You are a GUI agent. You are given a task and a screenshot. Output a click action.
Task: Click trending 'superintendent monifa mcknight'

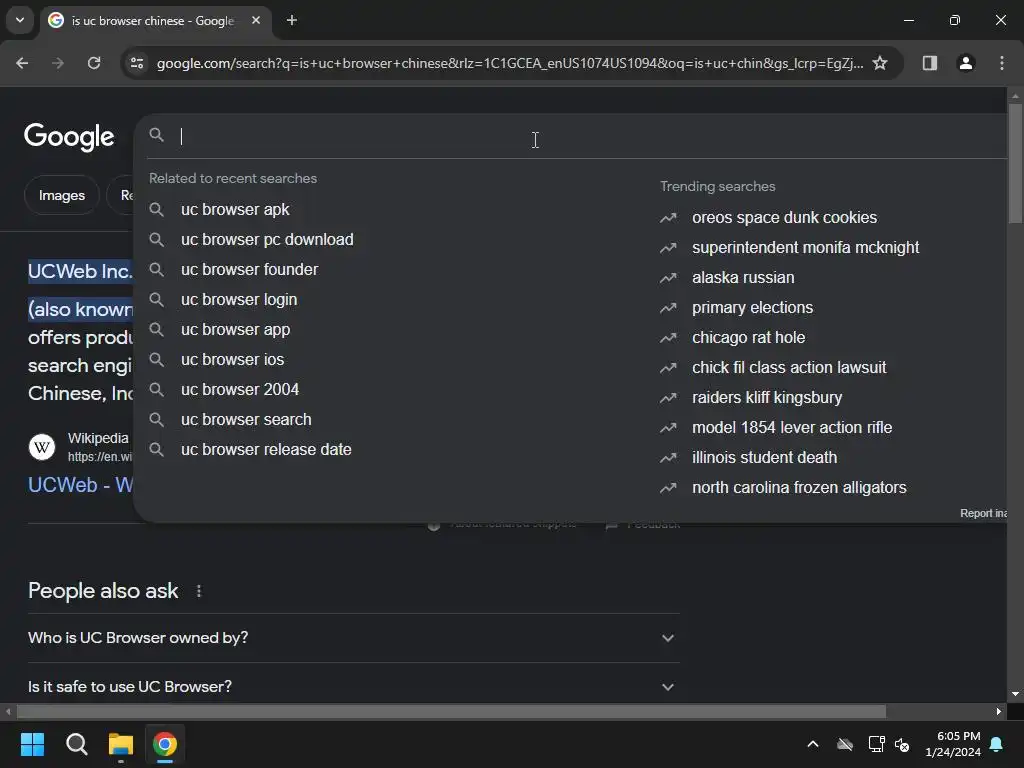[x=805, y=248]
